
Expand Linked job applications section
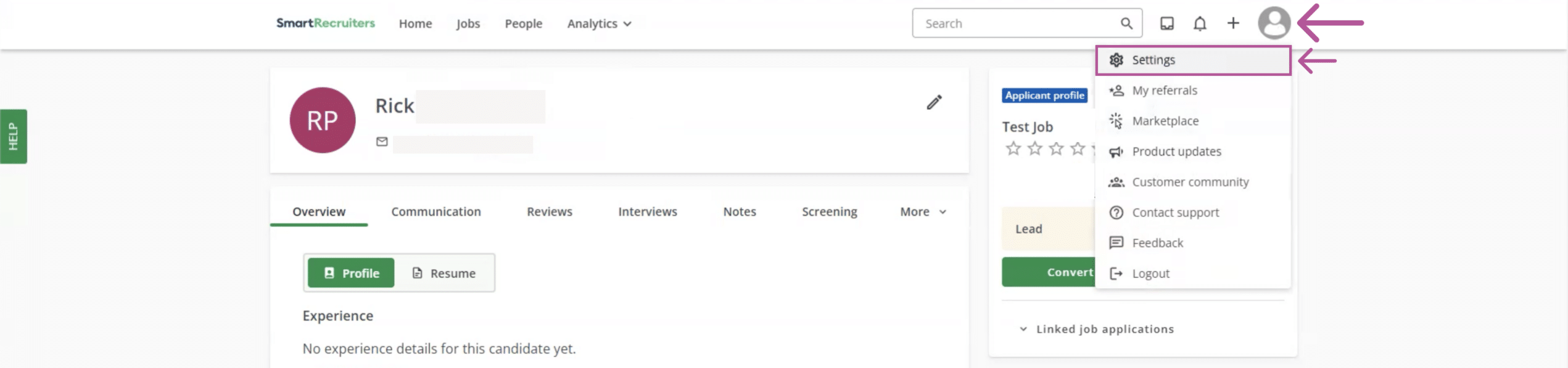coord(1097,329)
